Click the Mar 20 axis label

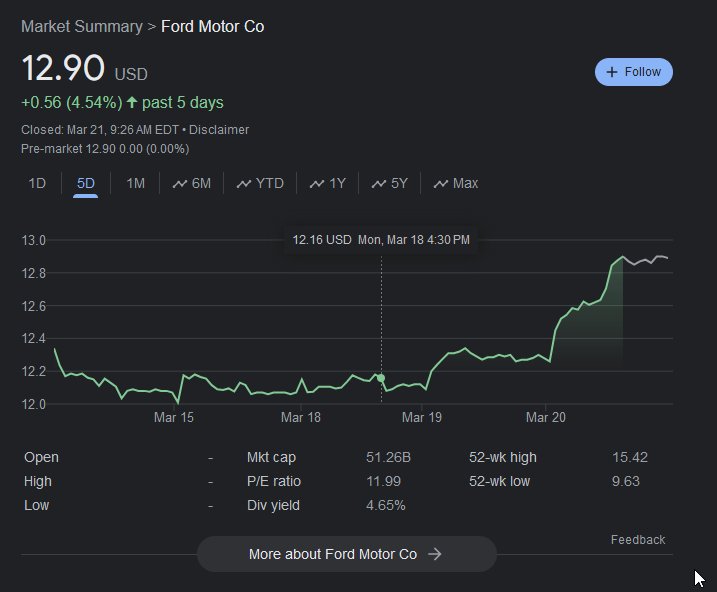(x=546, y=417)
